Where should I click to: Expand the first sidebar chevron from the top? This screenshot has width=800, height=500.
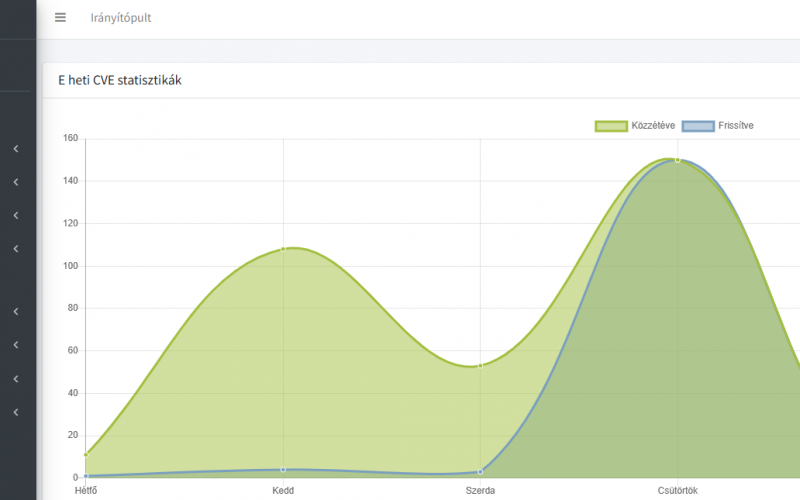pos(16,149)
